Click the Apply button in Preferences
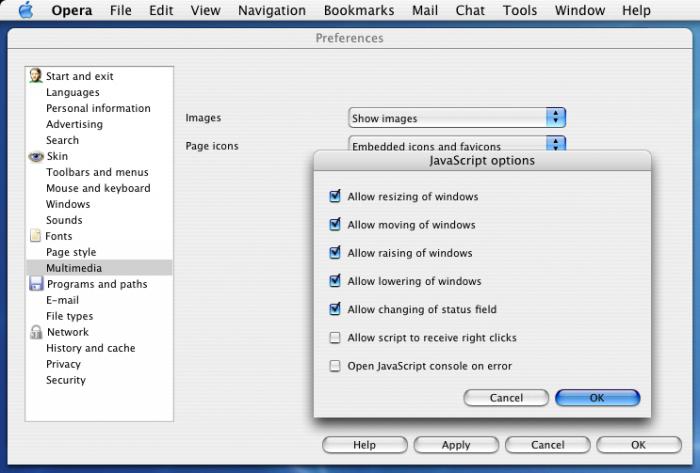This screenshot has width=700, height=473. [456, 445]
